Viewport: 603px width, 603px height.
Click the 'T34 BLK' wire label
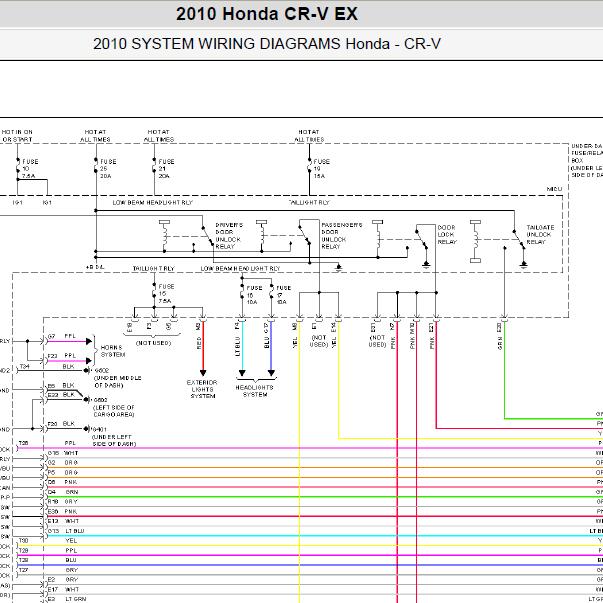click(x=47, y=366)
